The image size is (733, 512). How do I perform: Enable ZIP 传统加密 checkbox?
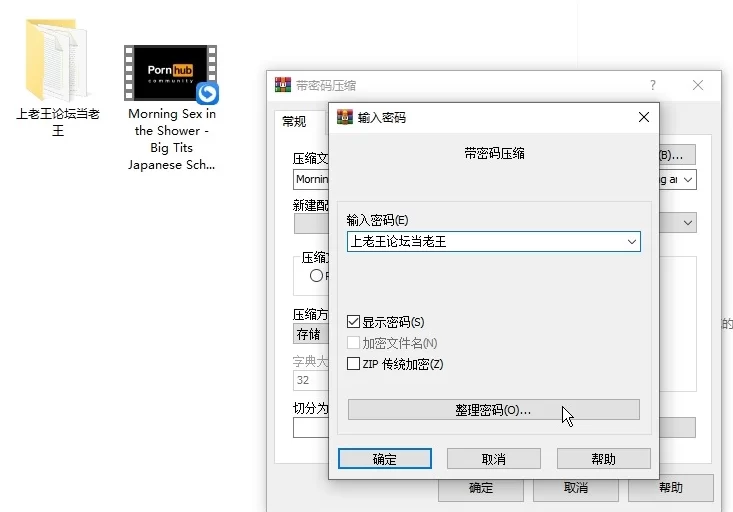353,364
